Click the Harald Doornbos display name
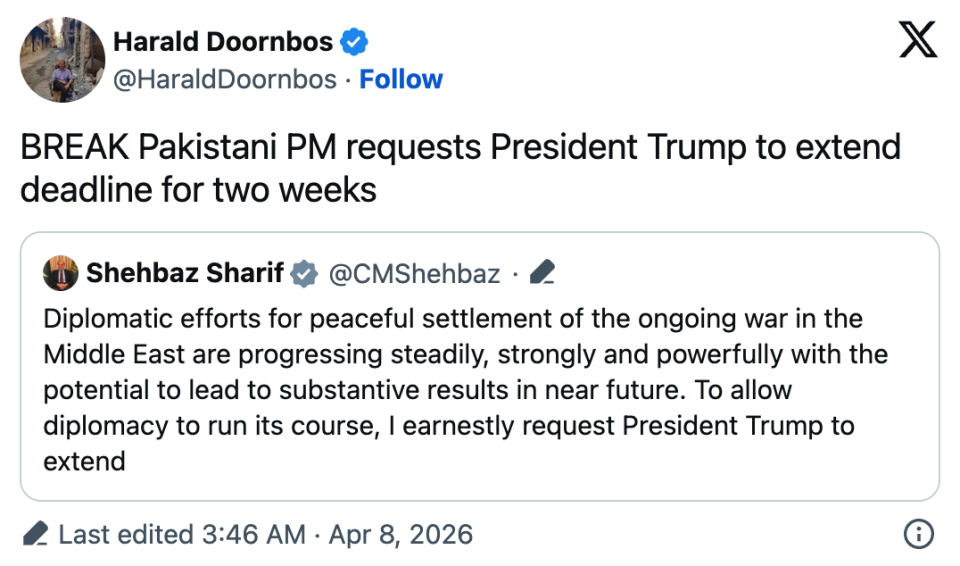960x566 pixels. [223, 42]
